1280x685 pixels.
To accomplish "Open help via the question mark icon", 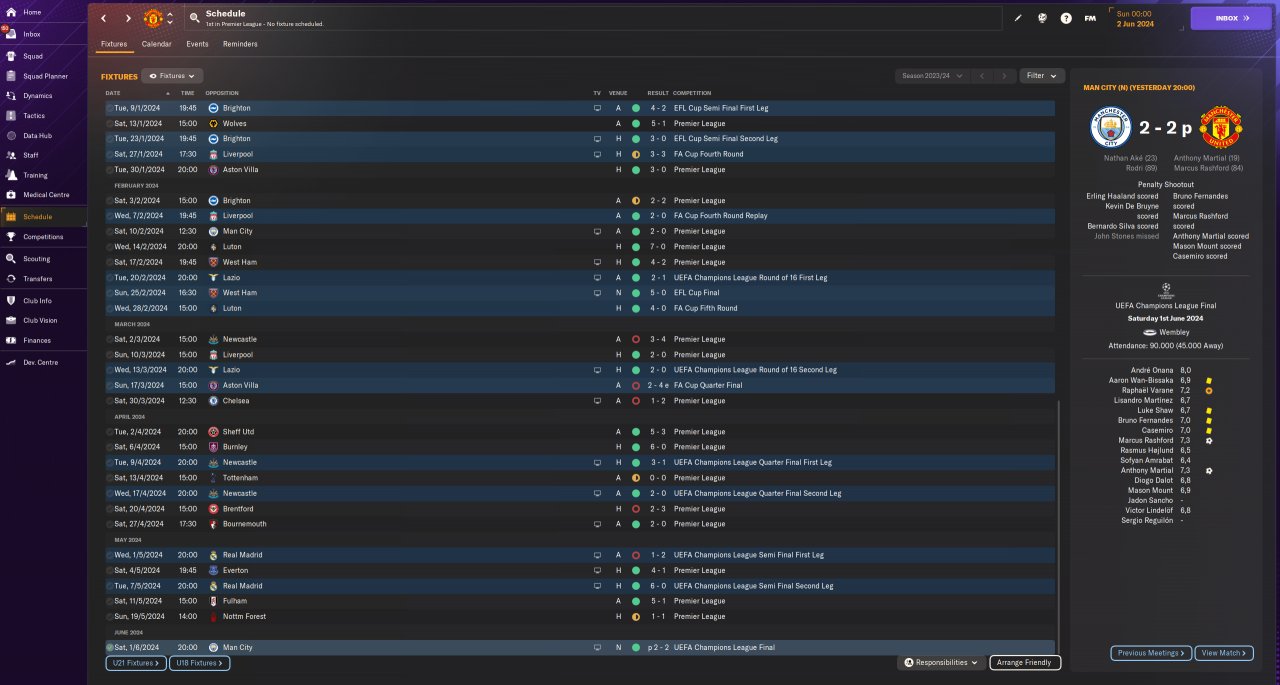I will coord(1066,18).
